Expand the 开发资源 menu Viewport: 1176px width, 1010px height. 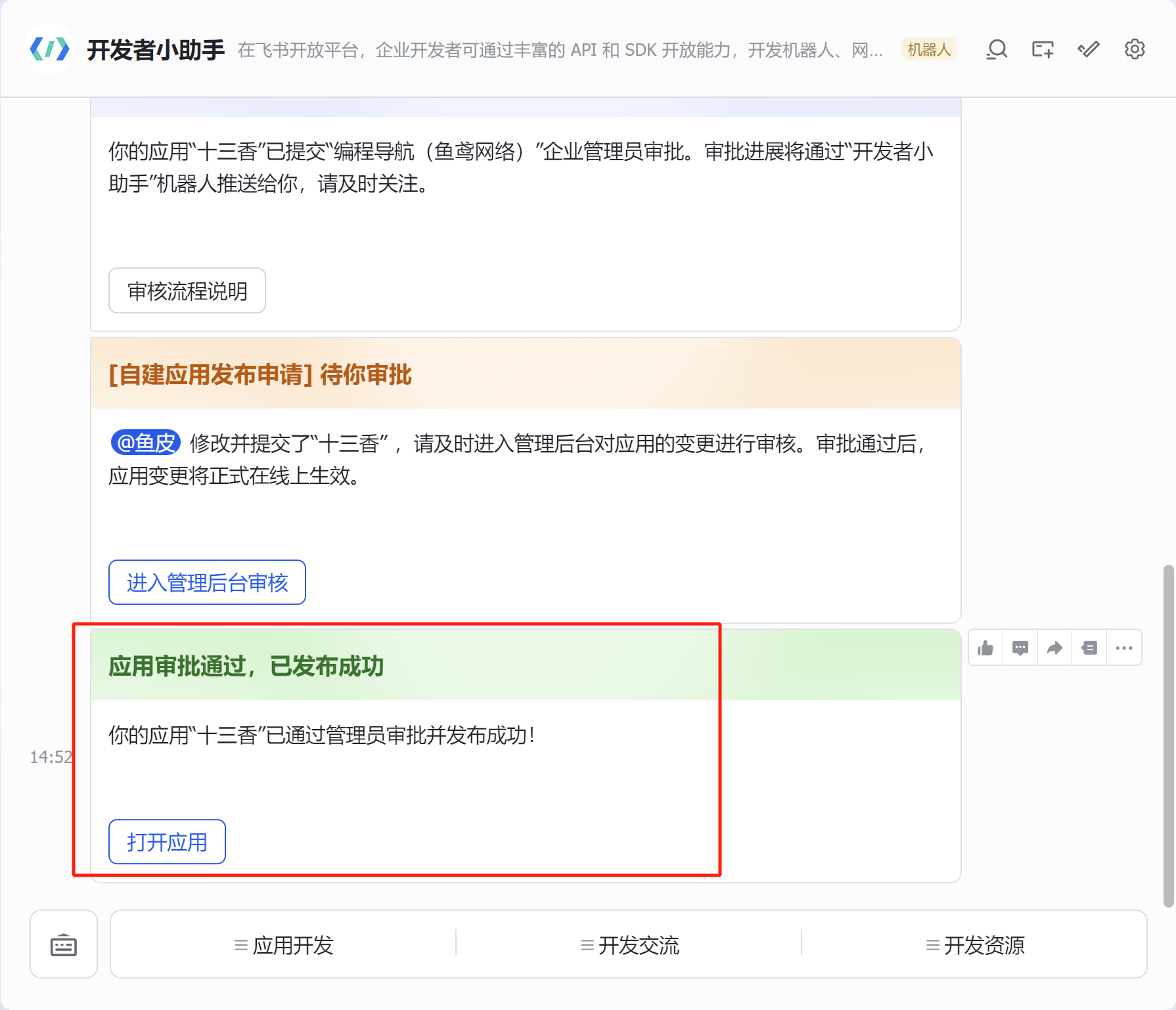point(975,945)
